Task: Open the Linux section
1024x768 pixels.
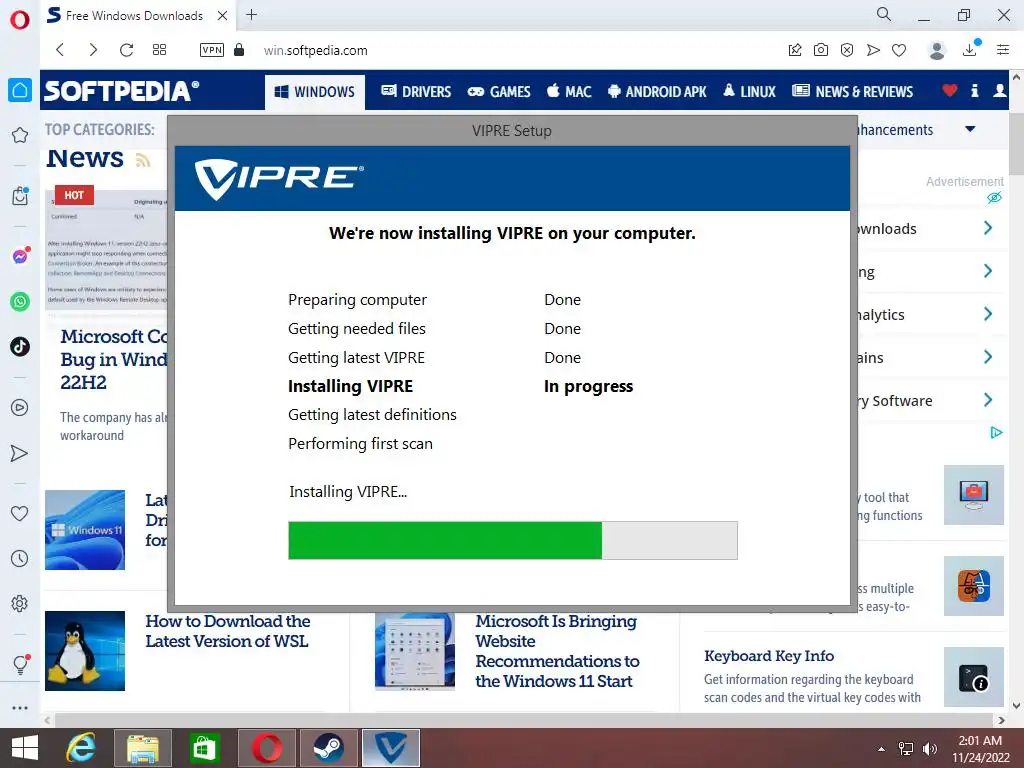Action: point(749,92)
